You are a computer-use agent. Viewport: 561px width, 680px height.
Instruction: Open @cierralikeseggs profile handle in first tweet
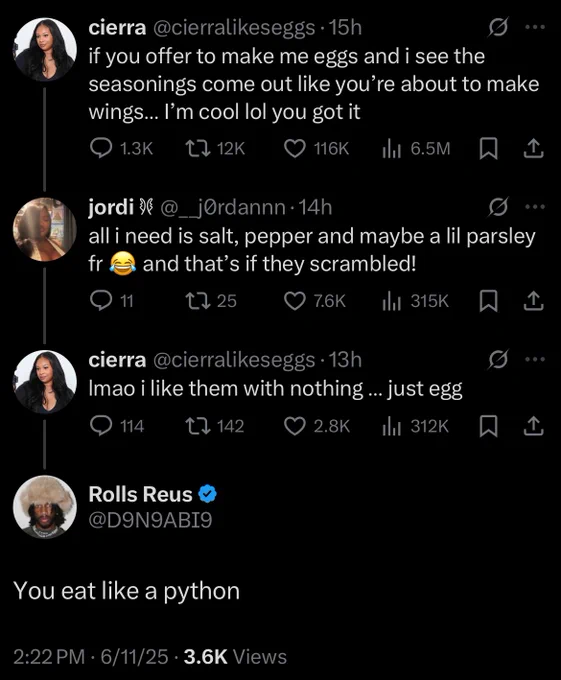(x=234, y=28)
